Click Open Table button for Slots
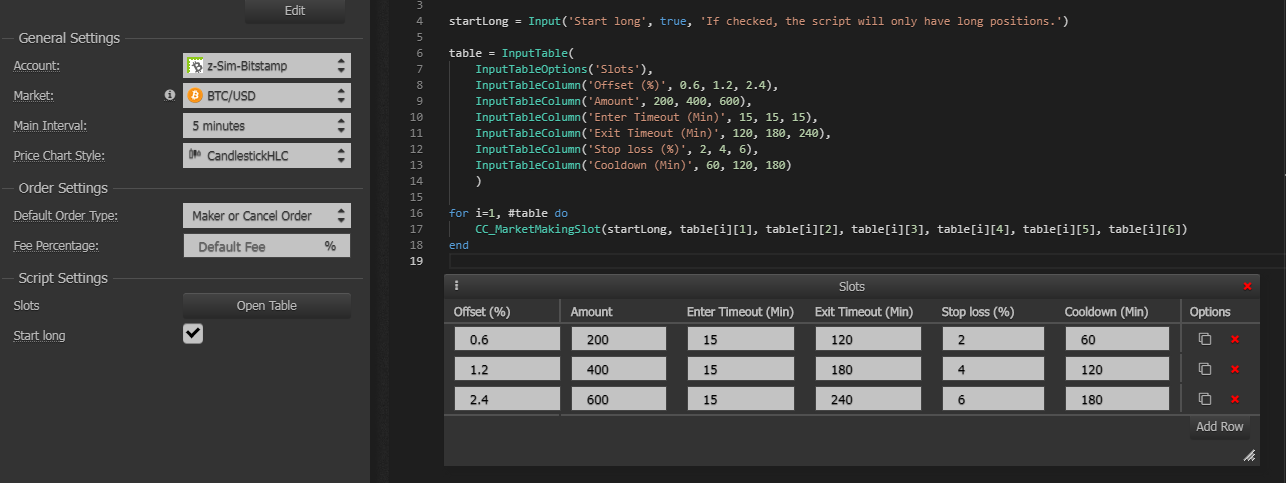This screenshot has width=1286, height=483. pyautogui.click(x=267, y=306)
